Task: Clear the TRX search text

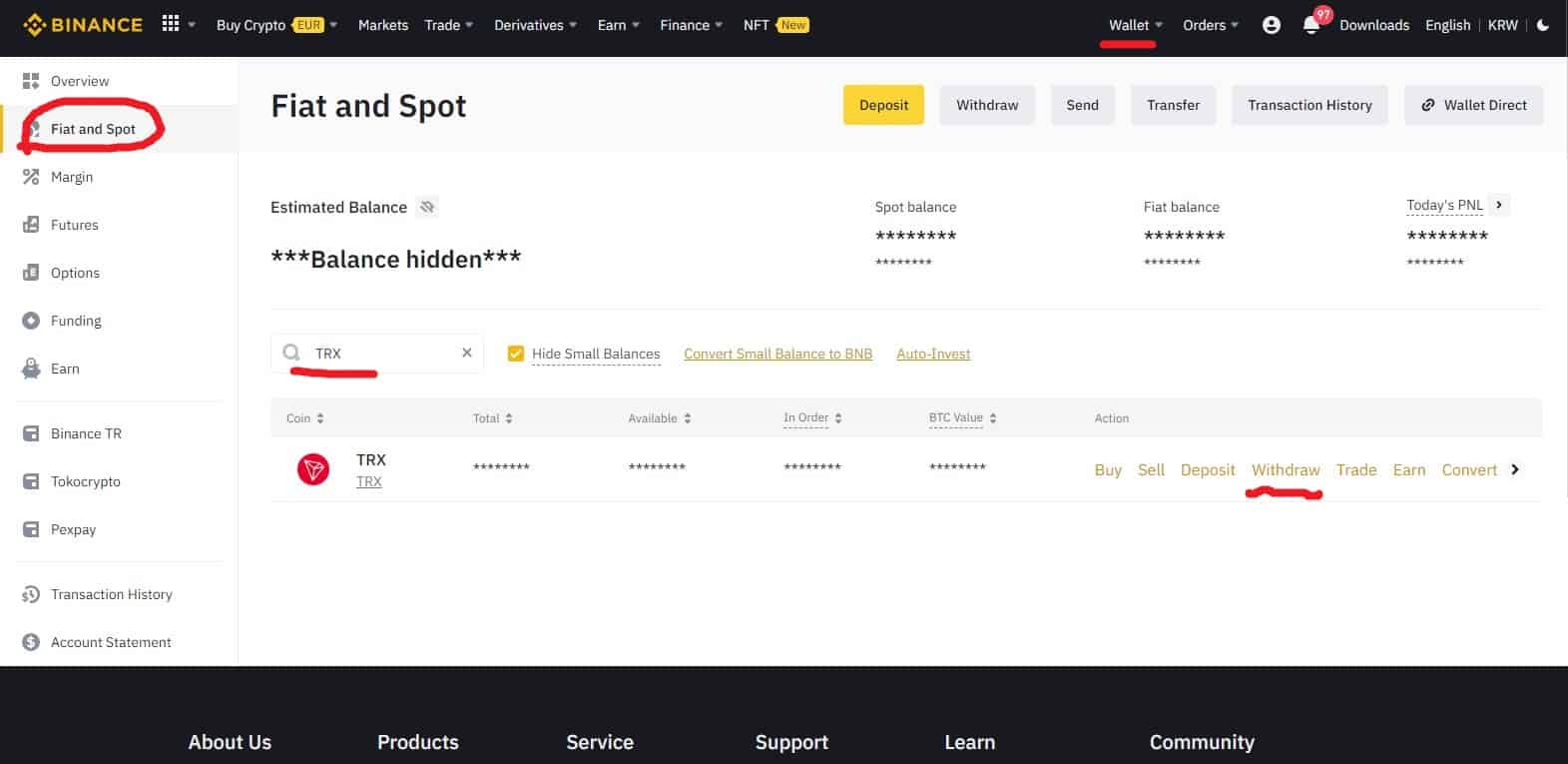Action: 466,353
